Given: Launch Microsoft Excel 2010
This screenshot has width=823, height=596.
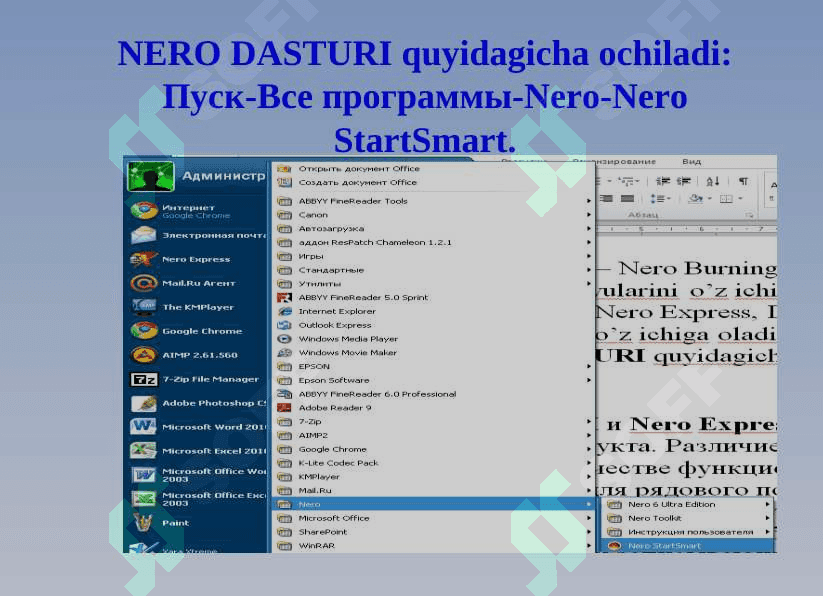Looking at the screenshot, I should click(x=197, y=451).
